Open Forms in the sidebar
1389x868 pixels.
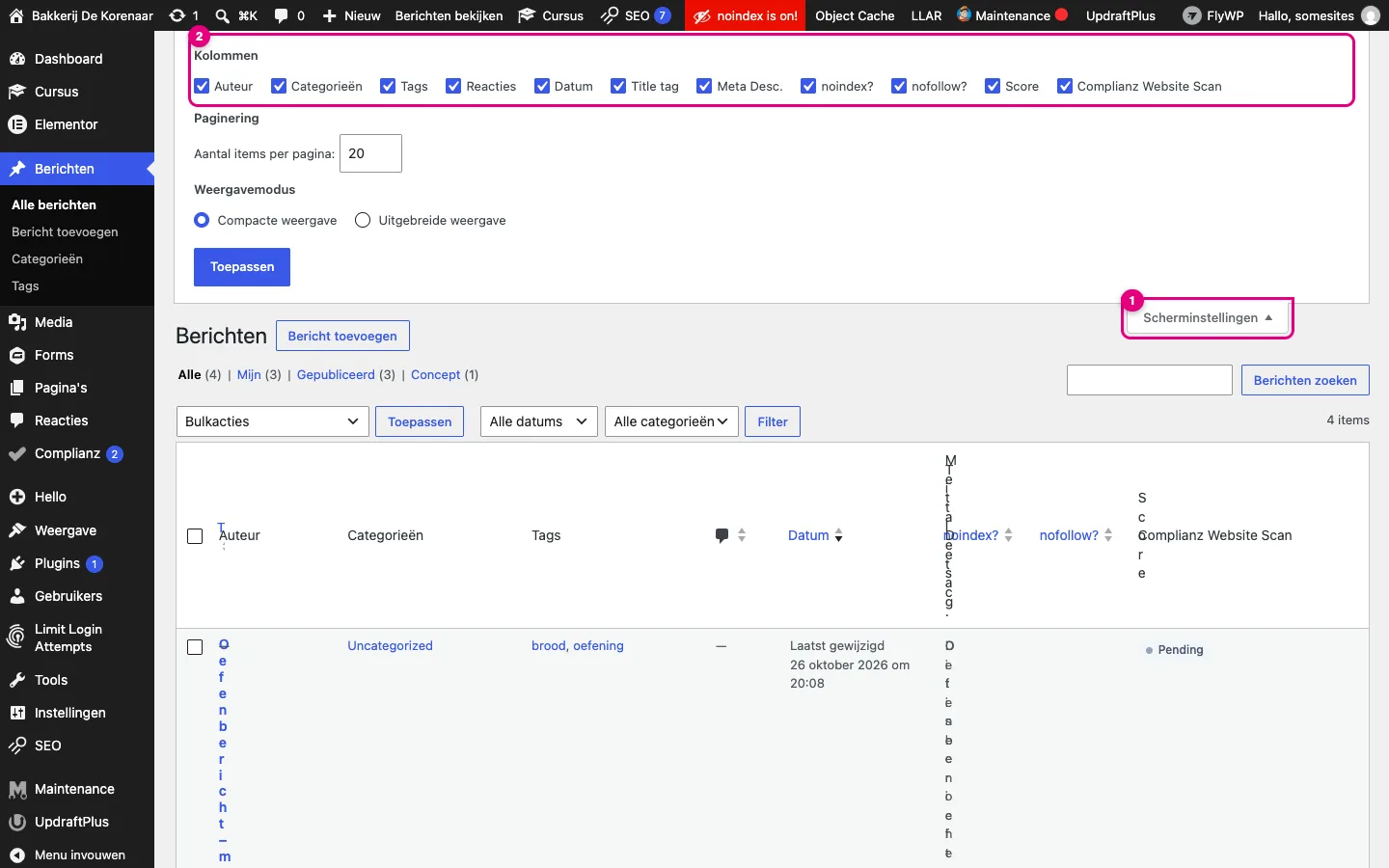click(54, 355)
